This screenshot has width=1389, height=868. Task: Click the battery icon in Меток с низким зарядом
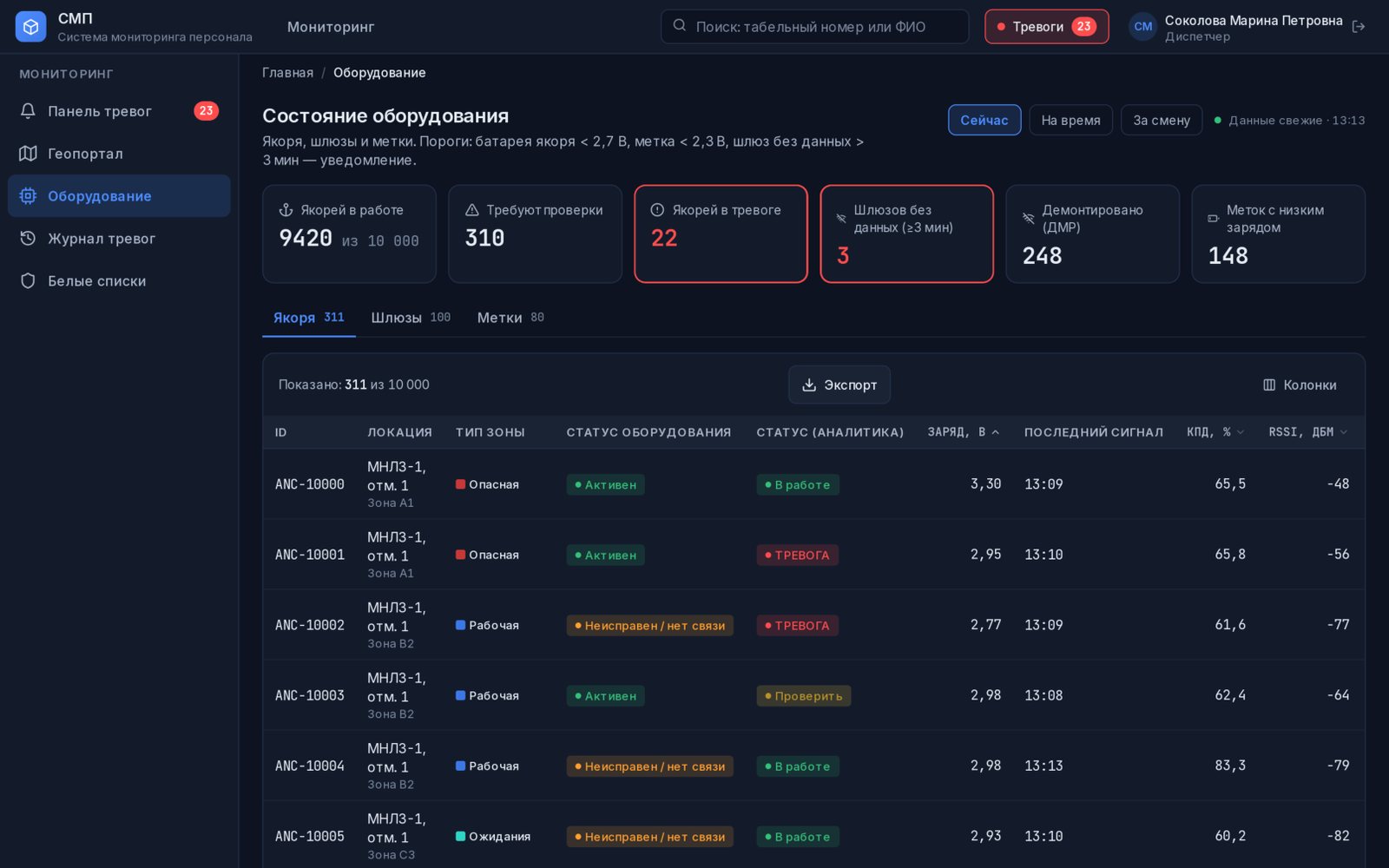tap(1213, 219)
